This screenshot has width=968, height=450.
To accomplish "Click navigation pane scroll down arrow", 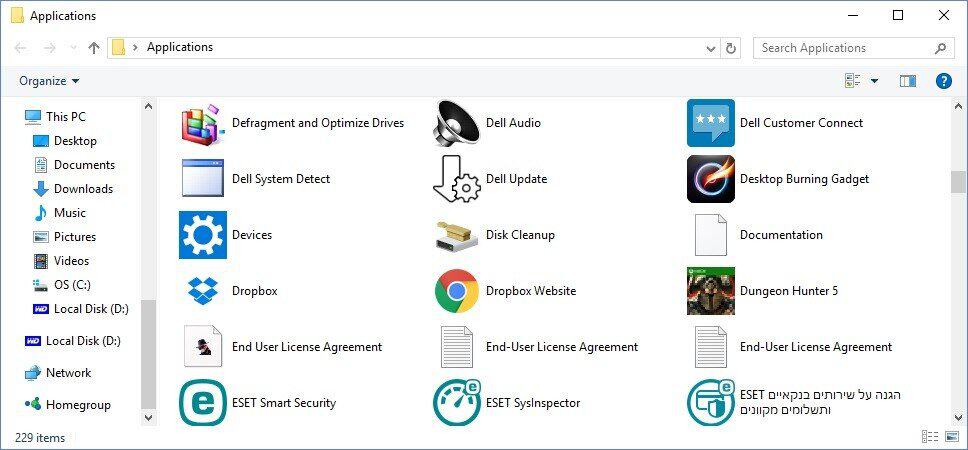I will (x=148, y=418).
